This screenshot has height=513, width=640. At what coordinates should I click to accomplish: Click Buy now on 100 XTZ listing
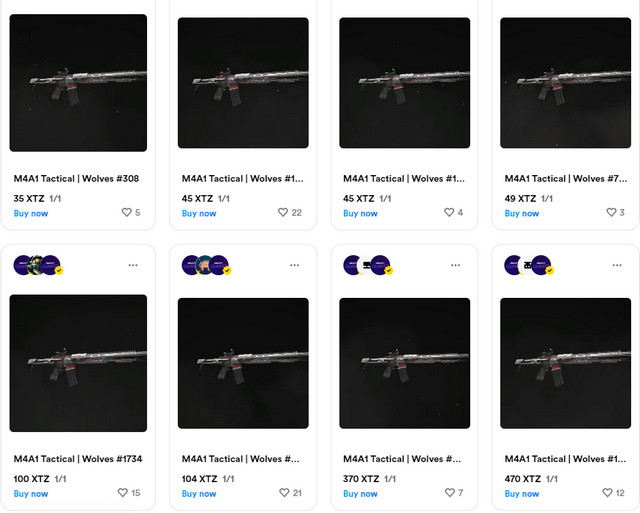coord(31,493)
